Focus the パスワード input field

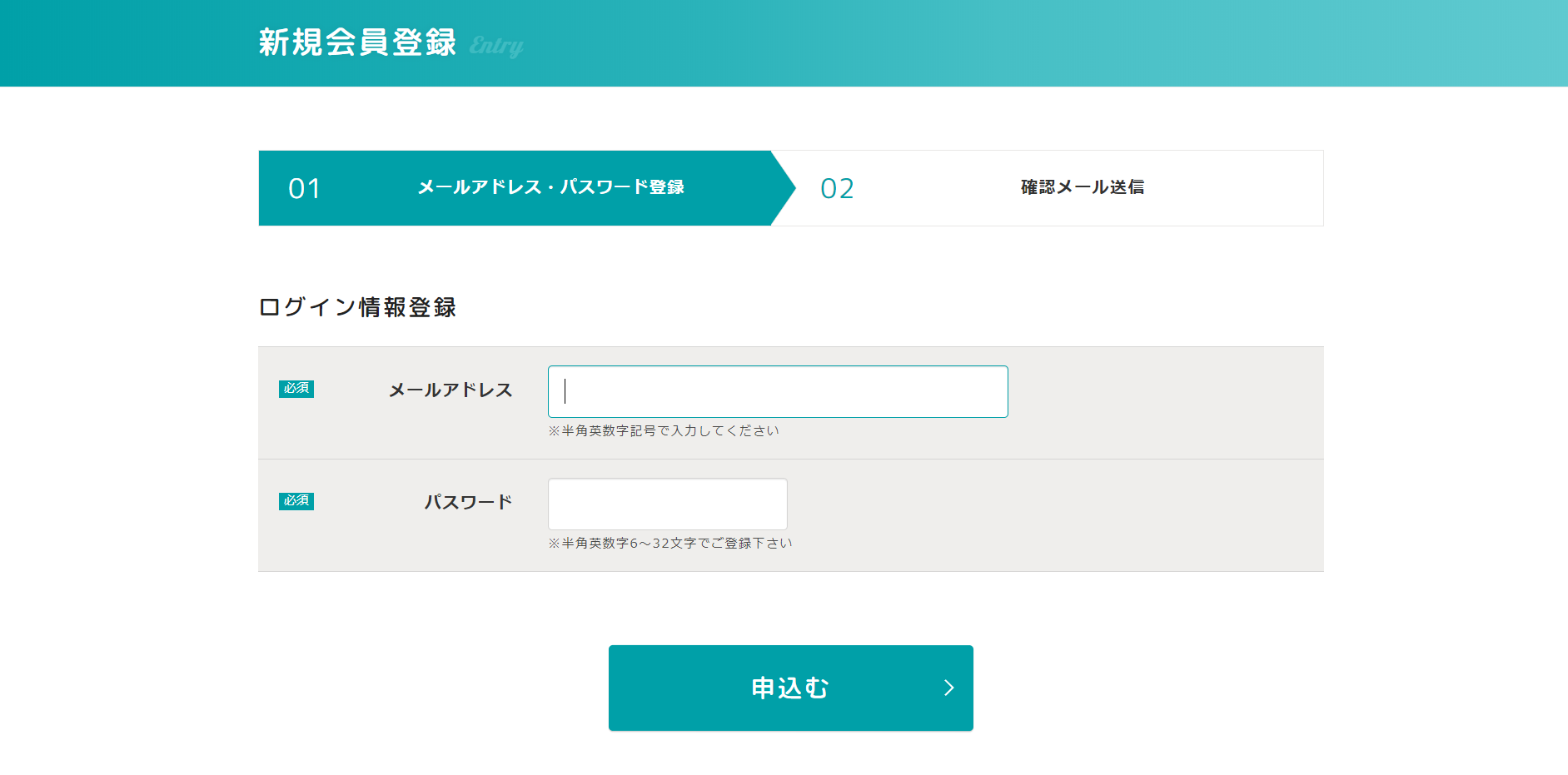pyautogui.click(x=667, y=504)
